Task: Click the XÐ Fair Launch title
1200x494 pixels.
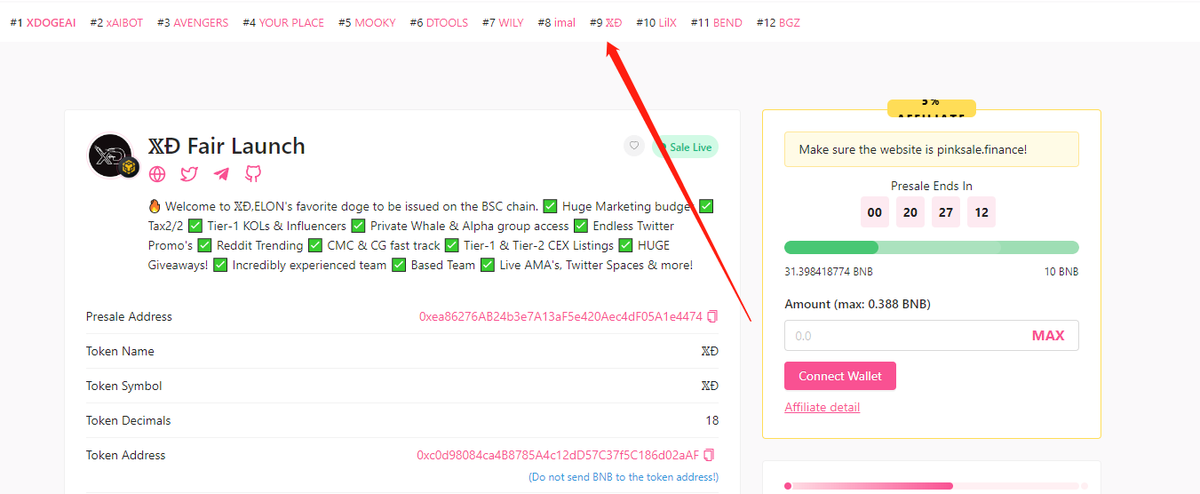Action: [x=226, y=146]
